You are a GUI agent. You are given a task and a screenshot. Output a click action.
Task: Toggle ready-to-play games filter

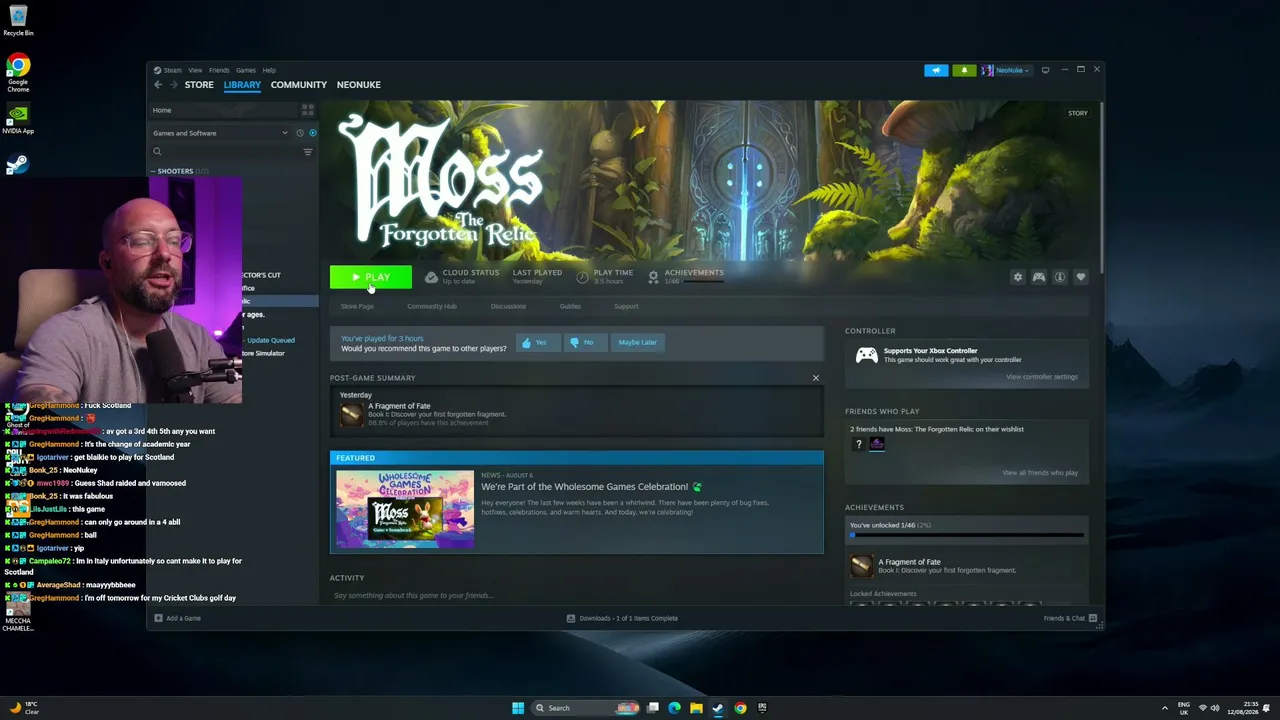tap(312, 133)
